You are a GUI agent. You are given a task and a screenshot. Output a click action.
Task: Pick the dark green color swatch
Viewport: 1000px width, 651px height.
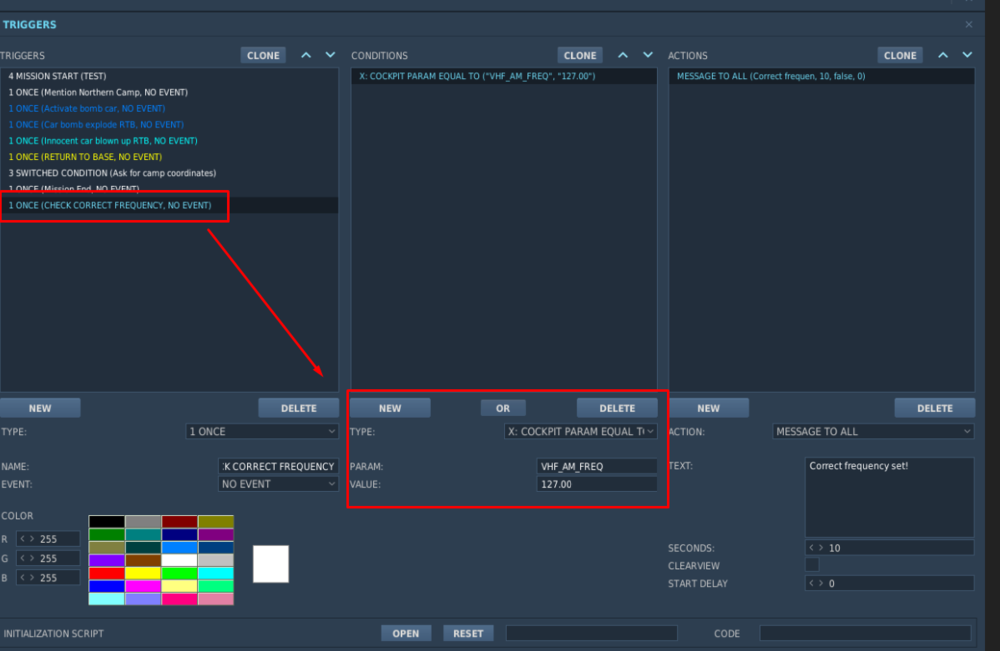pyautogui.click(x=107, y=534)
